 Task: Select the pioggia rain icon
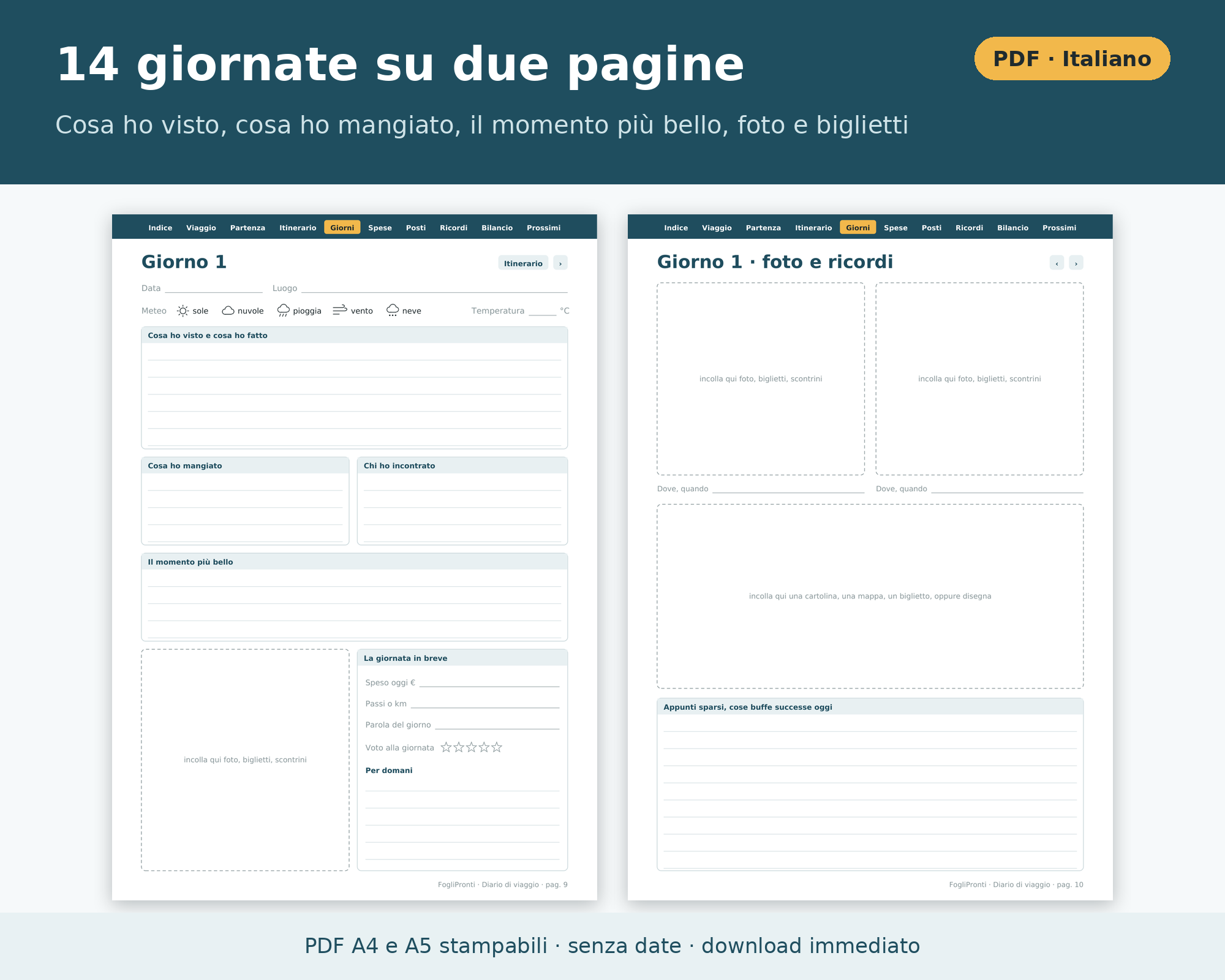pos(283,311)
